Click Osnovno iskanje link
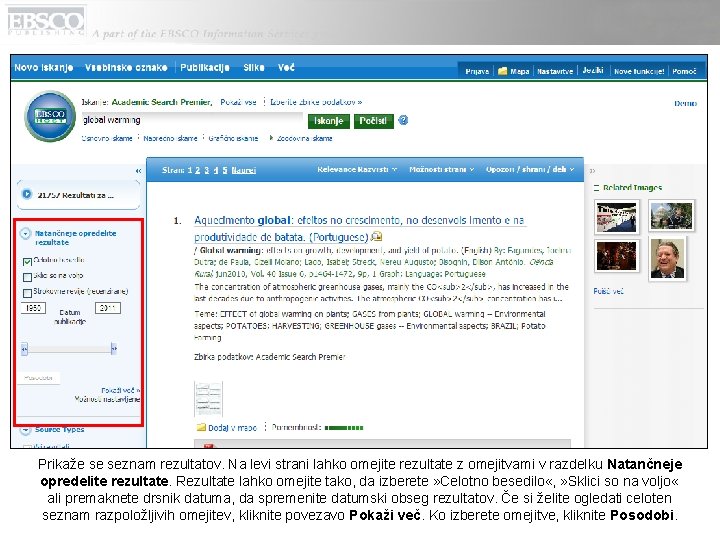 pyautogui.click(x=107, y=138)
